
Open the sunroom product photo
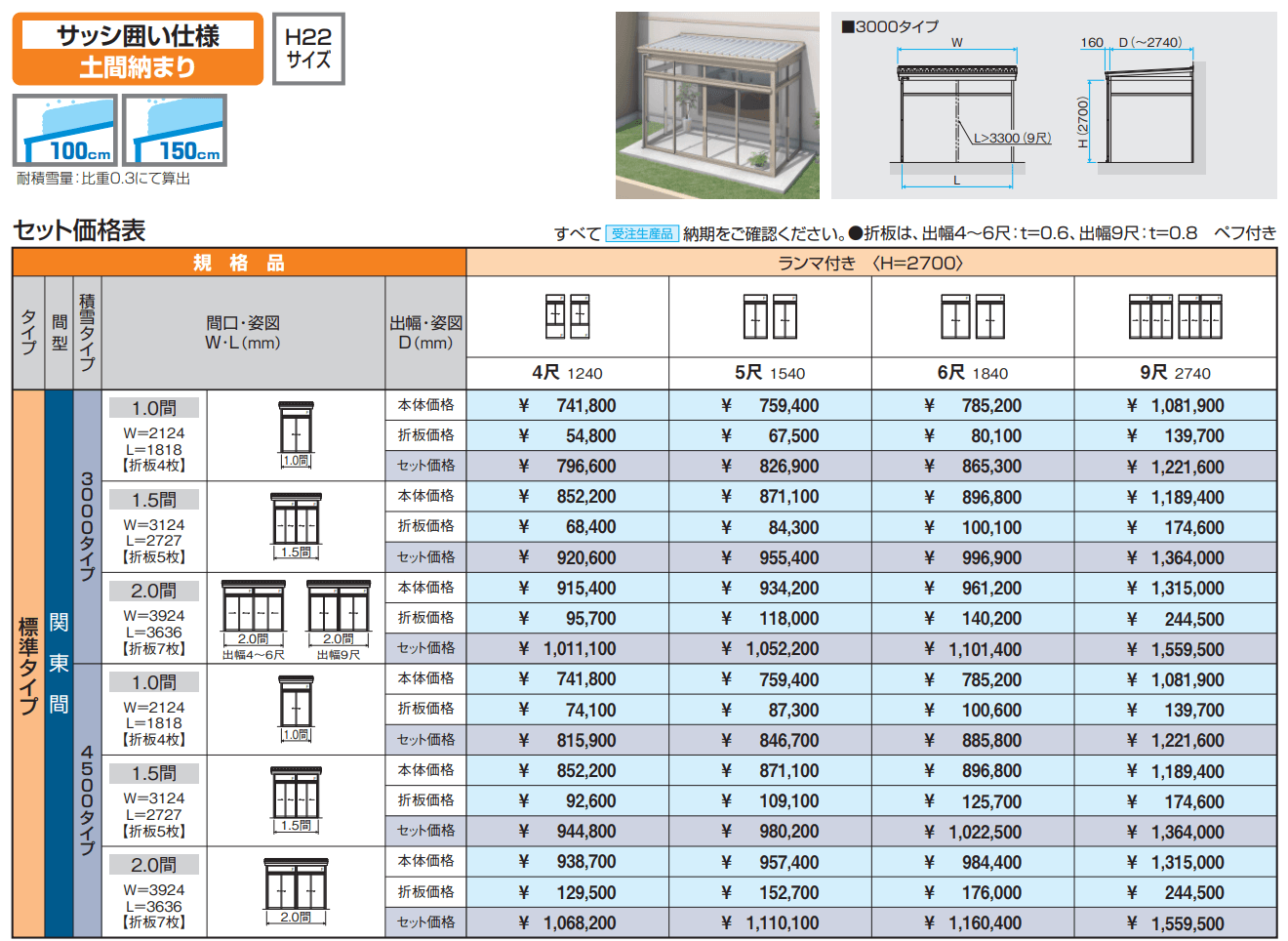click(717, 105)
